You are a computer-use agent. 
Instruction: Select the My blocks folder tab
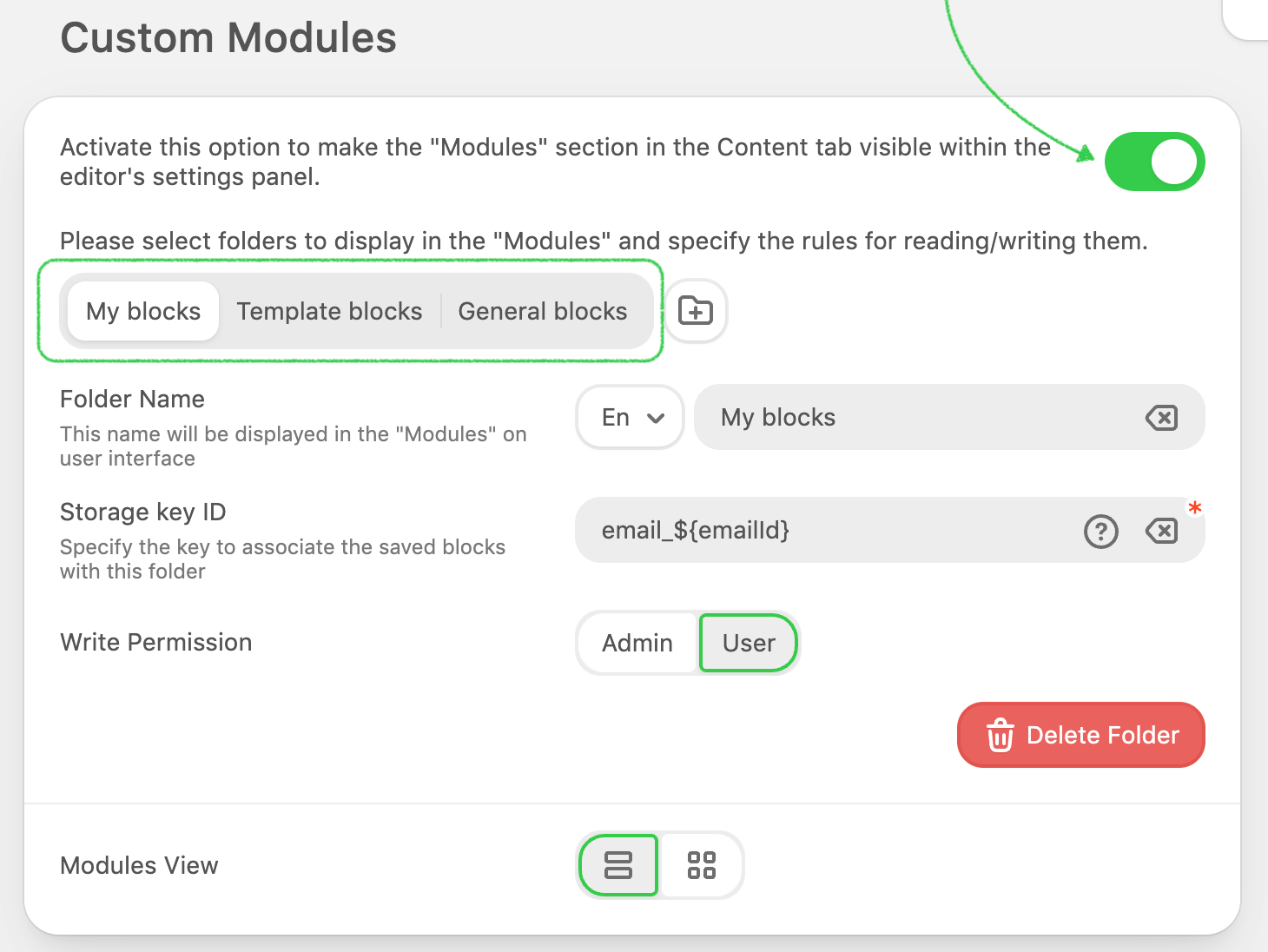tap(143, 311)
